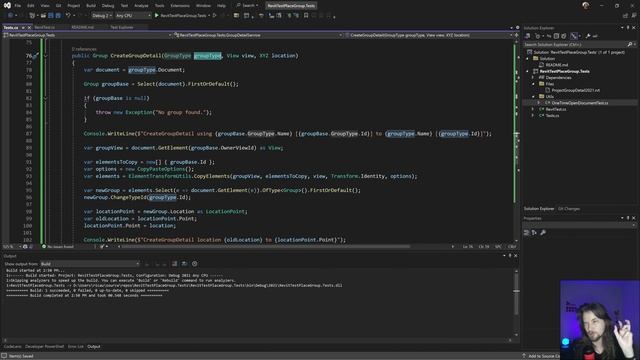Switch to the Error List tab
The image size is (640, 360).
[x=76, y=347]
